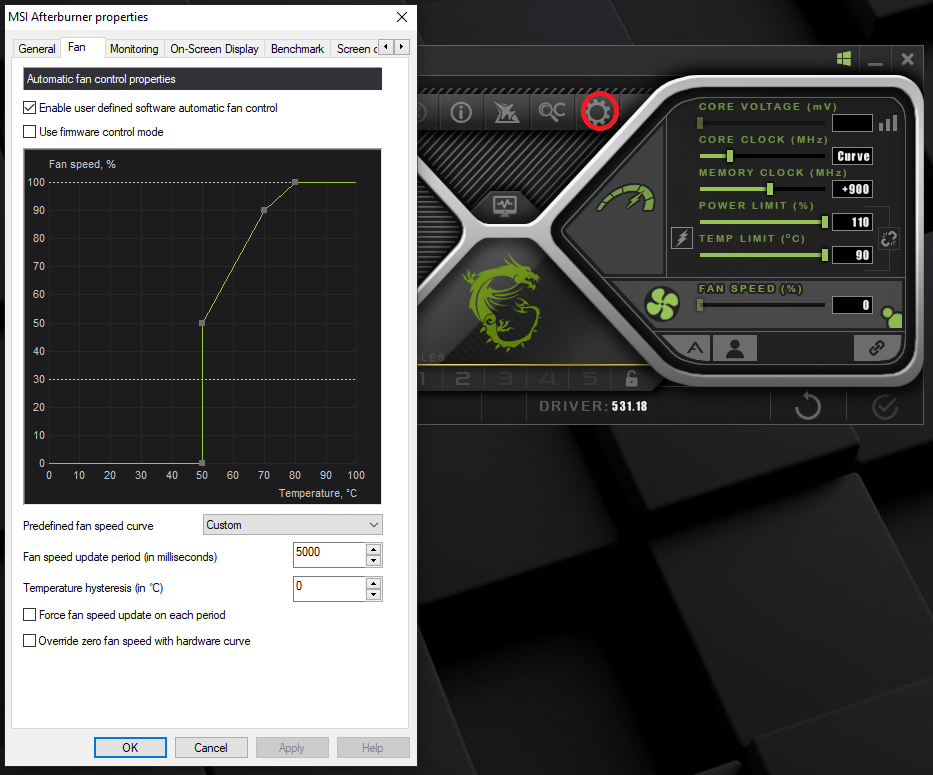Click the OK button
The image size is (933, 775).
pyautogui.click(x=130, y=748)
